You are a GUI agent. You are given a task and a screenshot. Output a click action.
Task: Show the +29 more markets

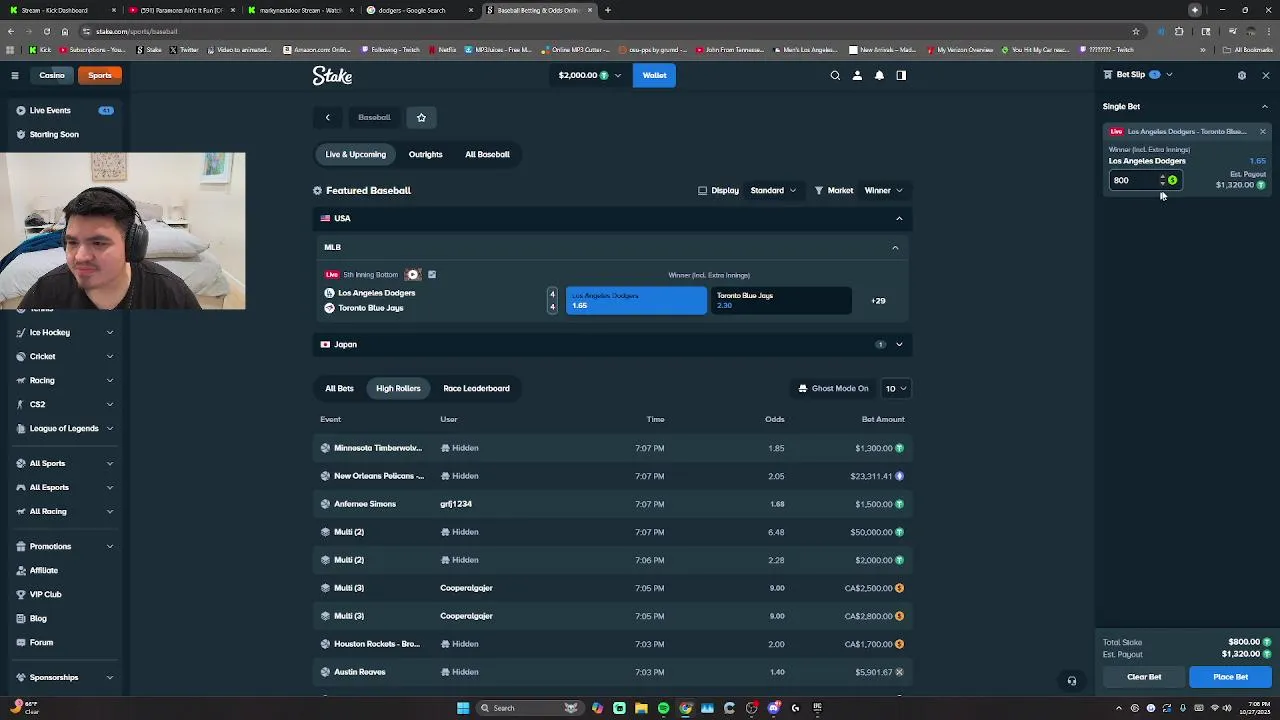click(878, 300)
